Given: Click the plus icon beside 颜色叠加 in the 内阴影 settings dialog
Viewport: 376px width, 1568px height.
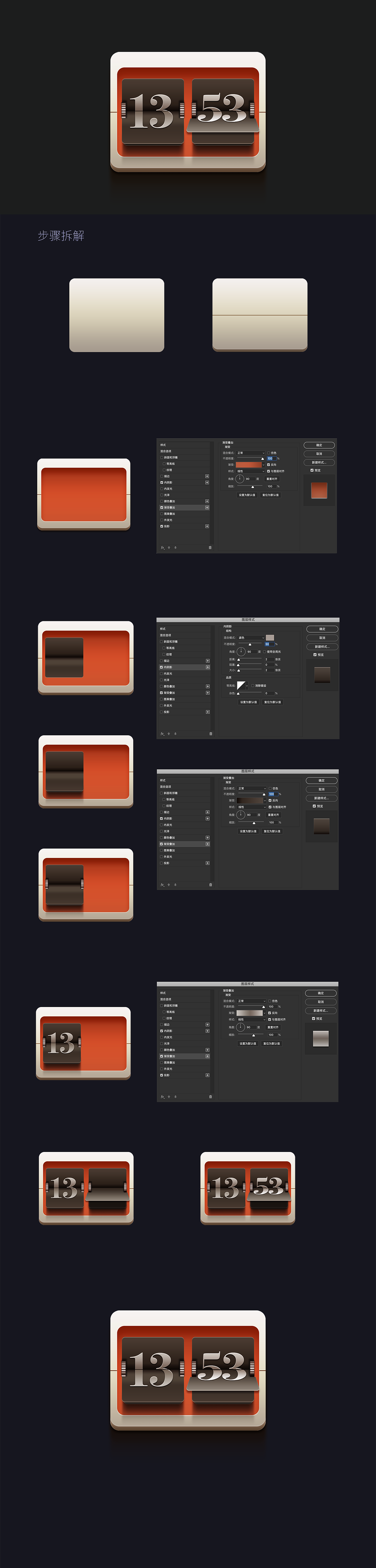Looking at the screenshot, I should (208, 686).
